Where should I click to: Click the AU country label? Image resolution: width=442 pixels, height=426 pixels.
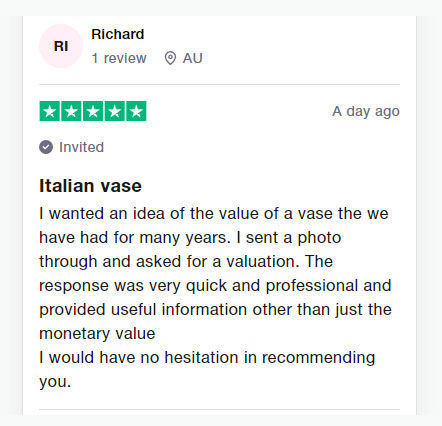192,58
